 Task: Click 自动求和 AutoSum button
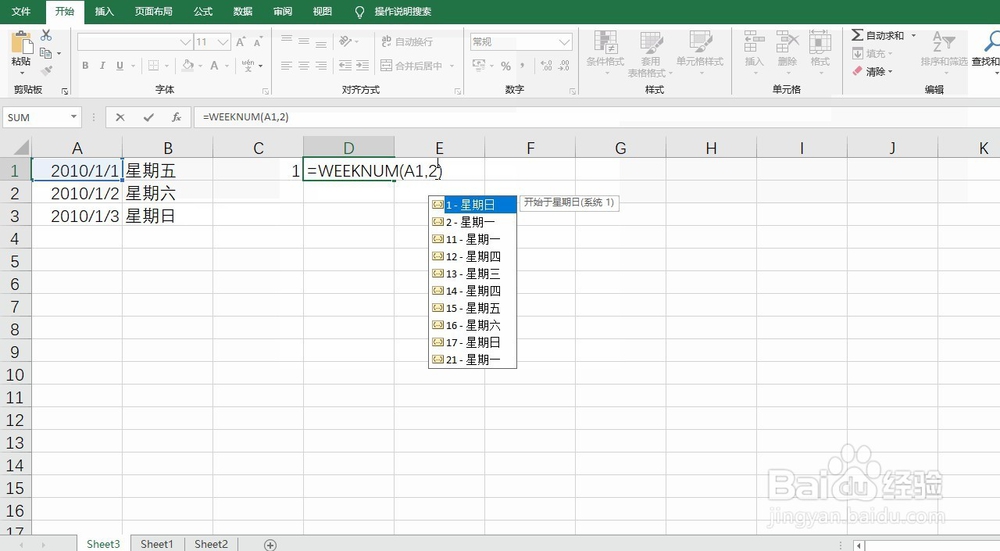pyautogui.click(x=878, y=36)
